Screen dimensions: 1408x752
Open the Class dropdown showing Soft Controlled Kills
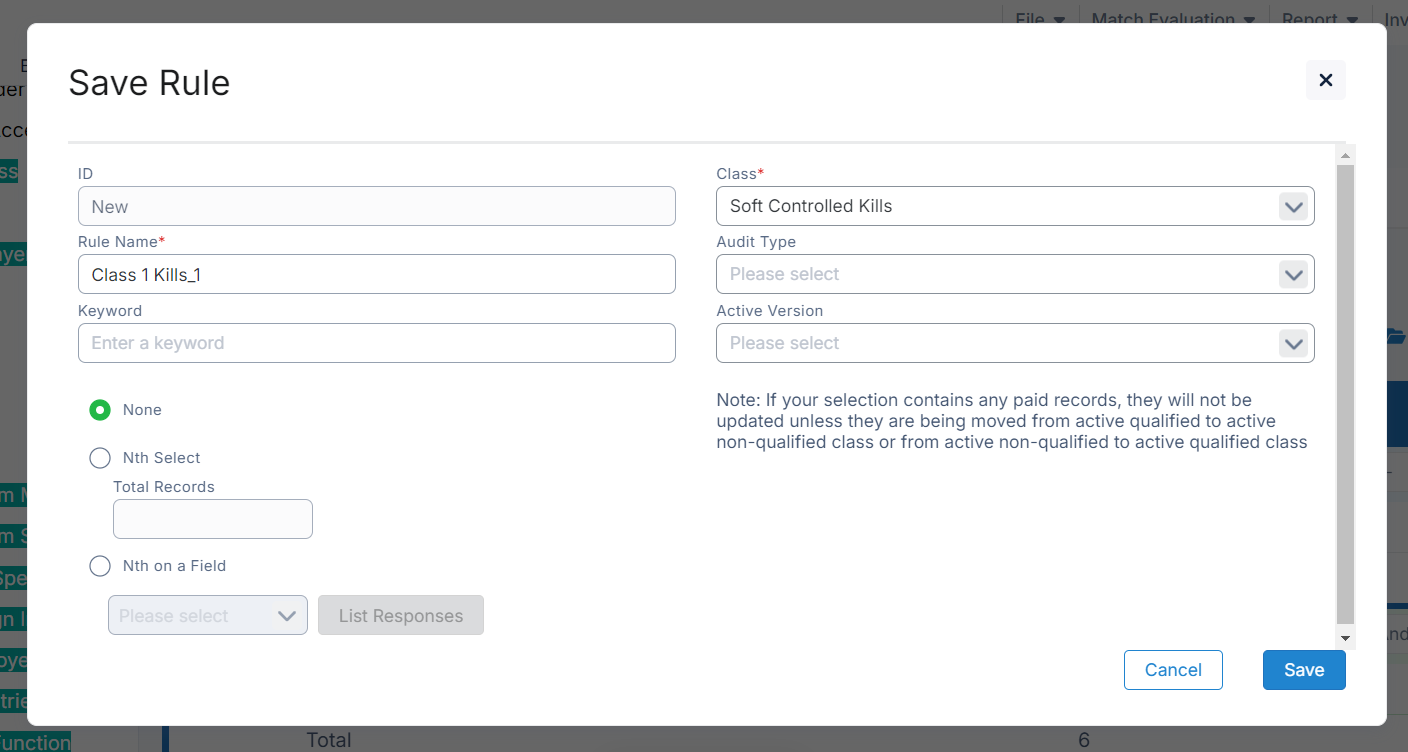(x=1000, y=207)
